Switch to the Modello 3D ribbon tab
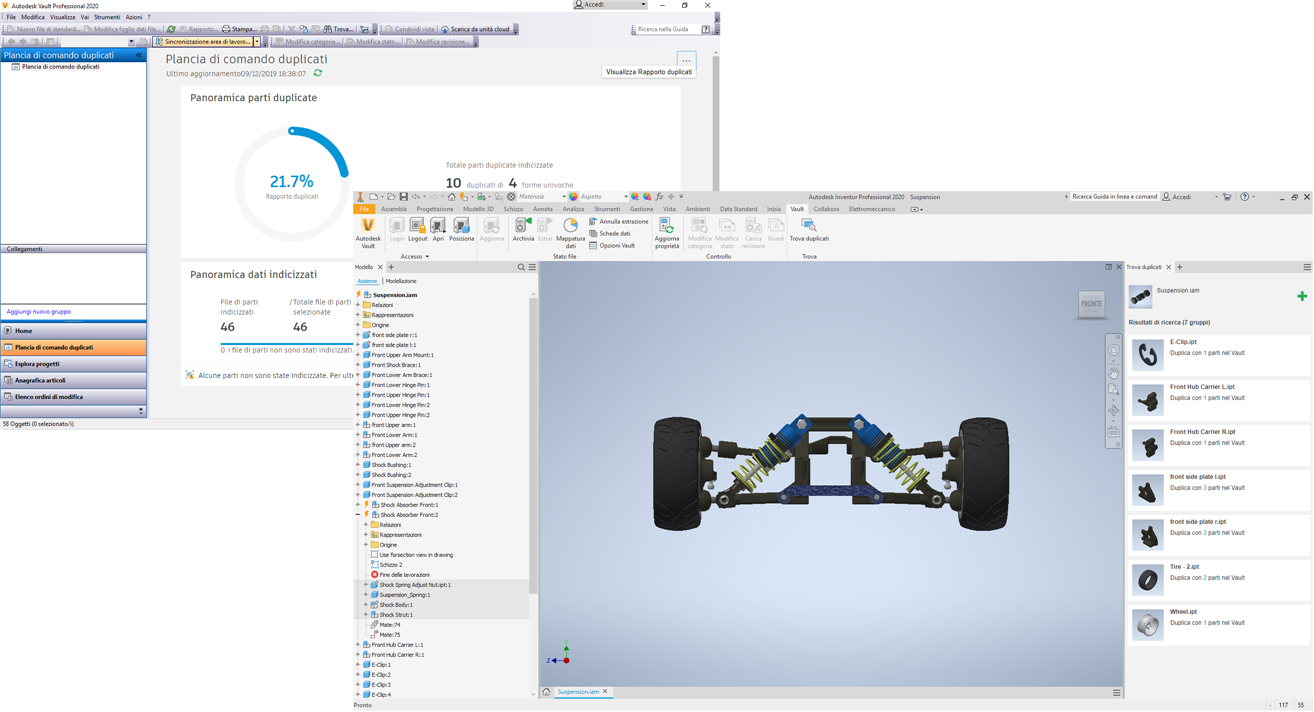 tap(478, 209)
